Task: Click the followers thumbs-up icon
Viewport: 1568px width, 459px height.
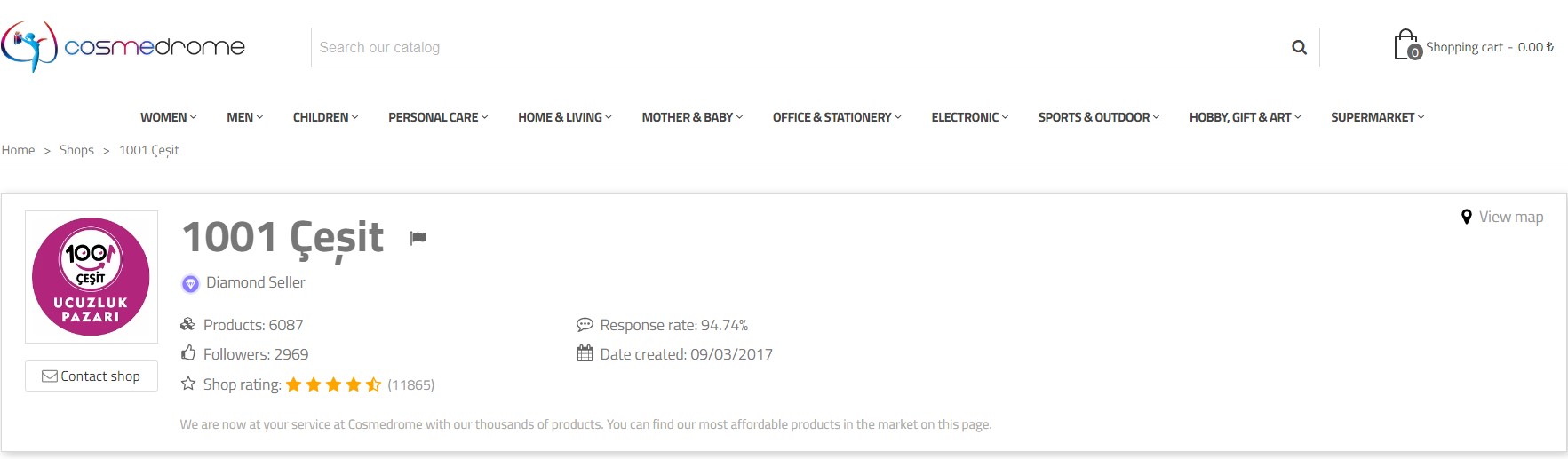Action: click(x=188, y=353)
